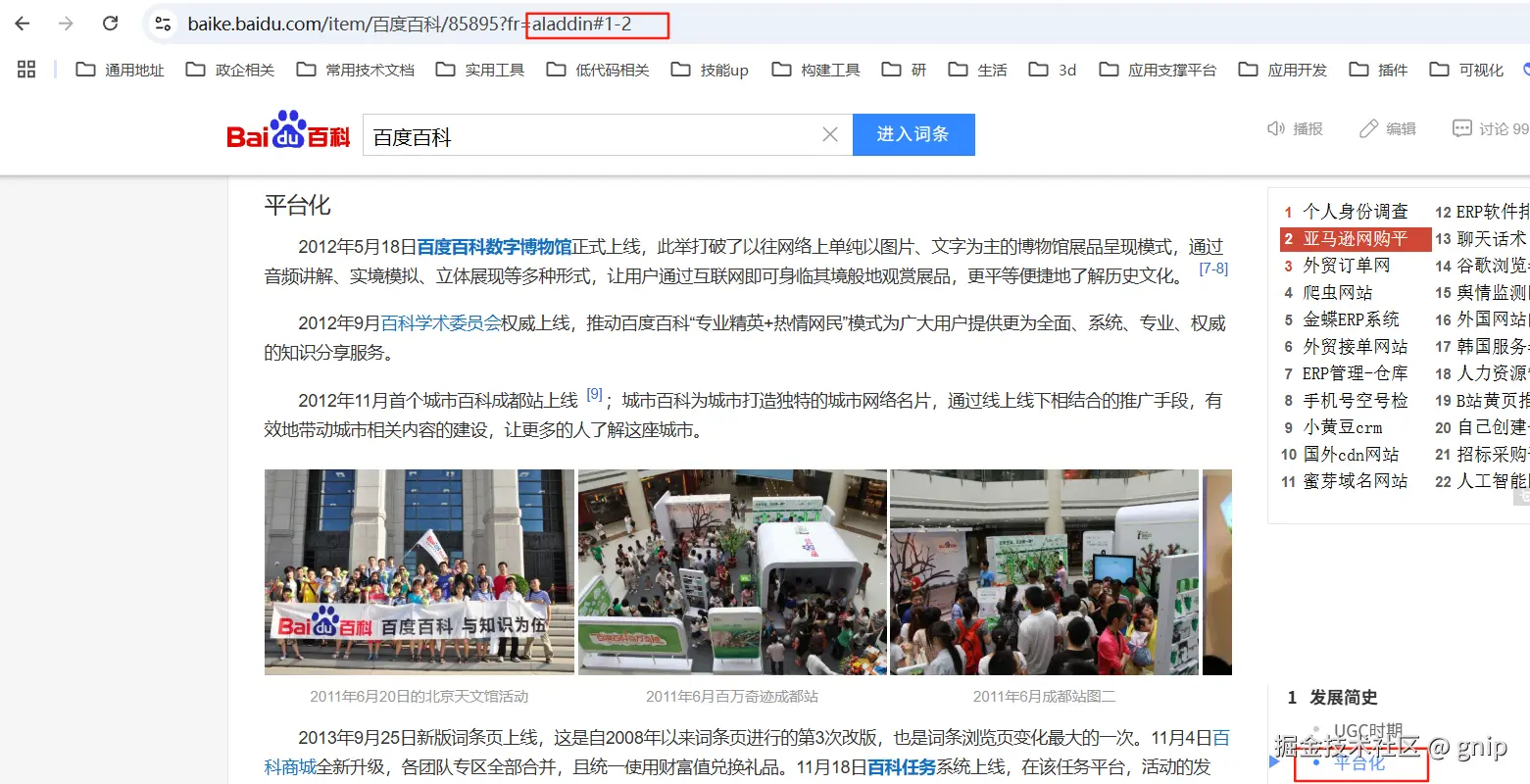Open hot search 蜜芽域名网站
This screenshot has width=1530, height=784.
pyautogui.click(x=1356, y=481)
